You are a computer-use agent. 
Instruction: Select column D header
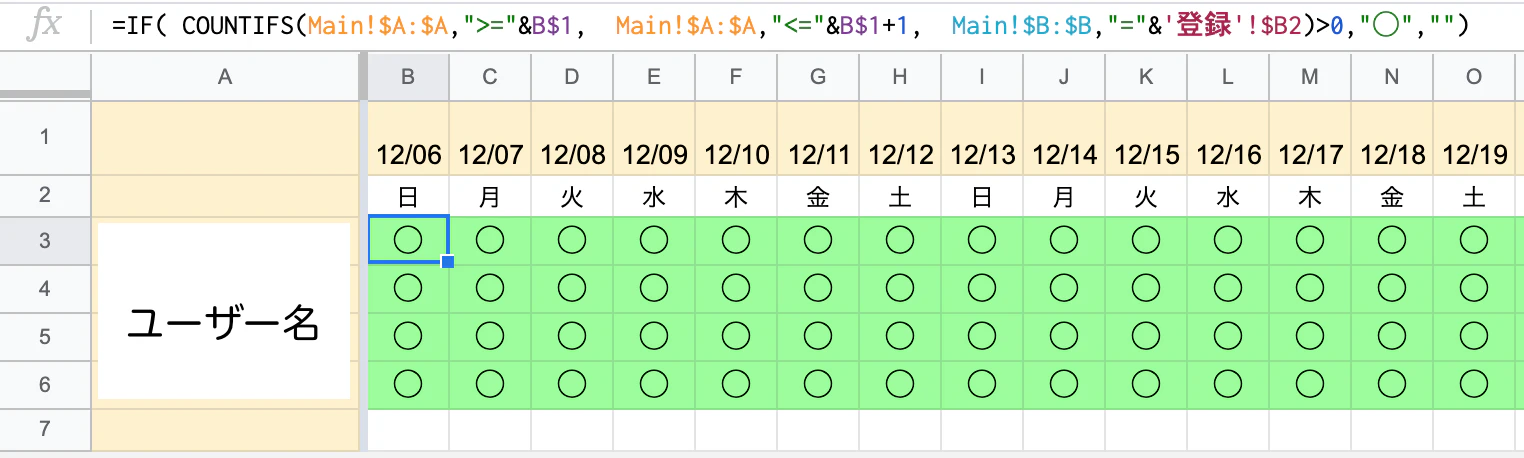pyautogui.click(x=572, y=76)
